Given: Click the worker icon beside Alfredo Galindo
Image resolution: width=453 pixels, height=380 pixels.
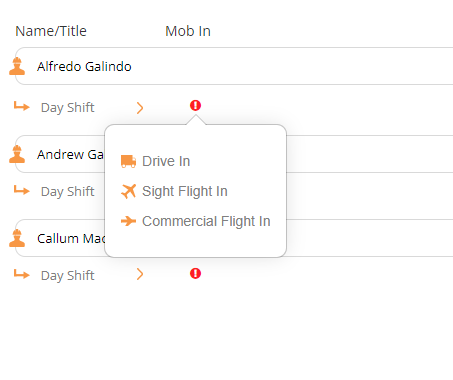Looking at the screenshot, I should point(17,66).
